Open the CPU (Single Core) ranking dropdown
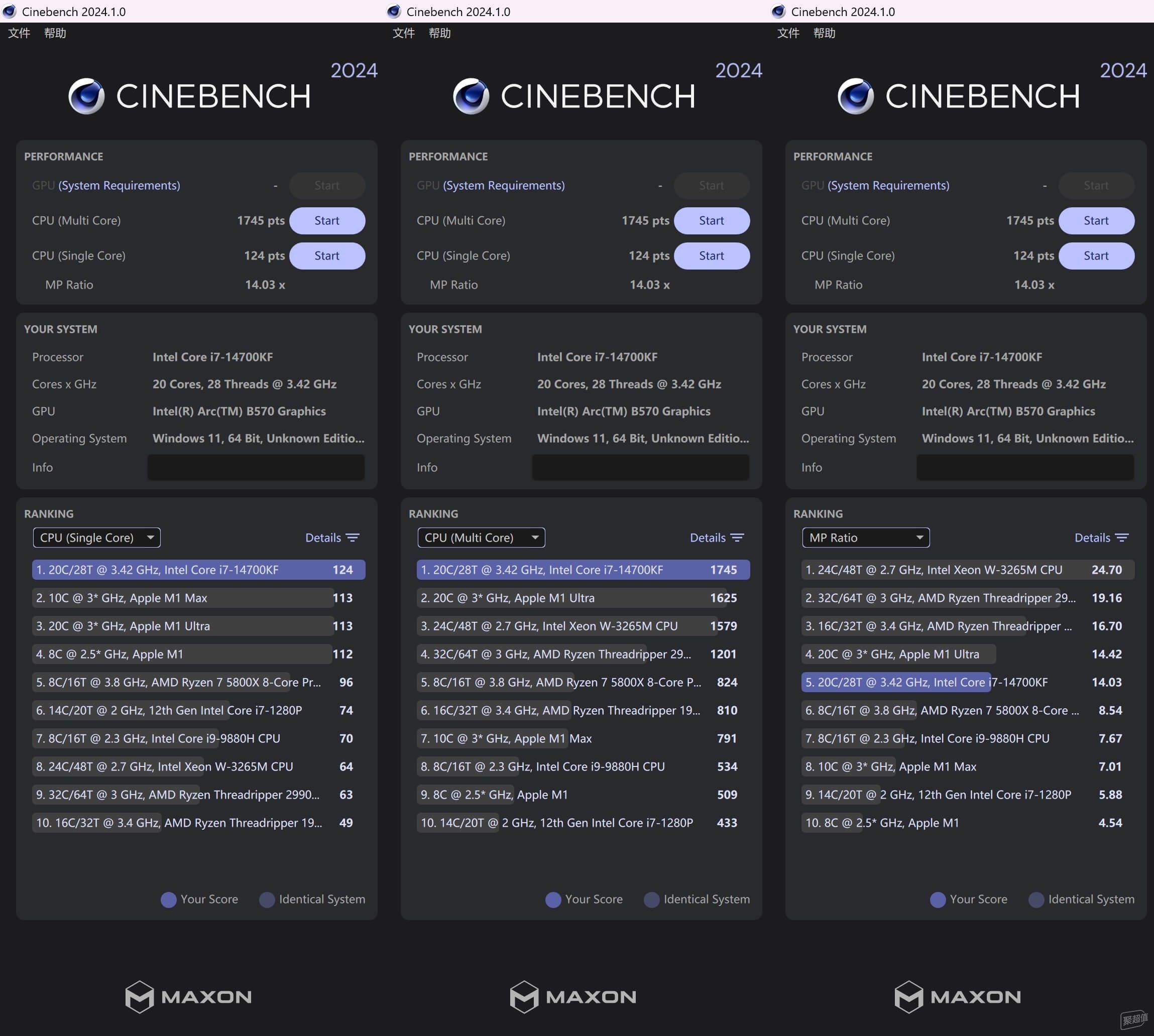 97,538
